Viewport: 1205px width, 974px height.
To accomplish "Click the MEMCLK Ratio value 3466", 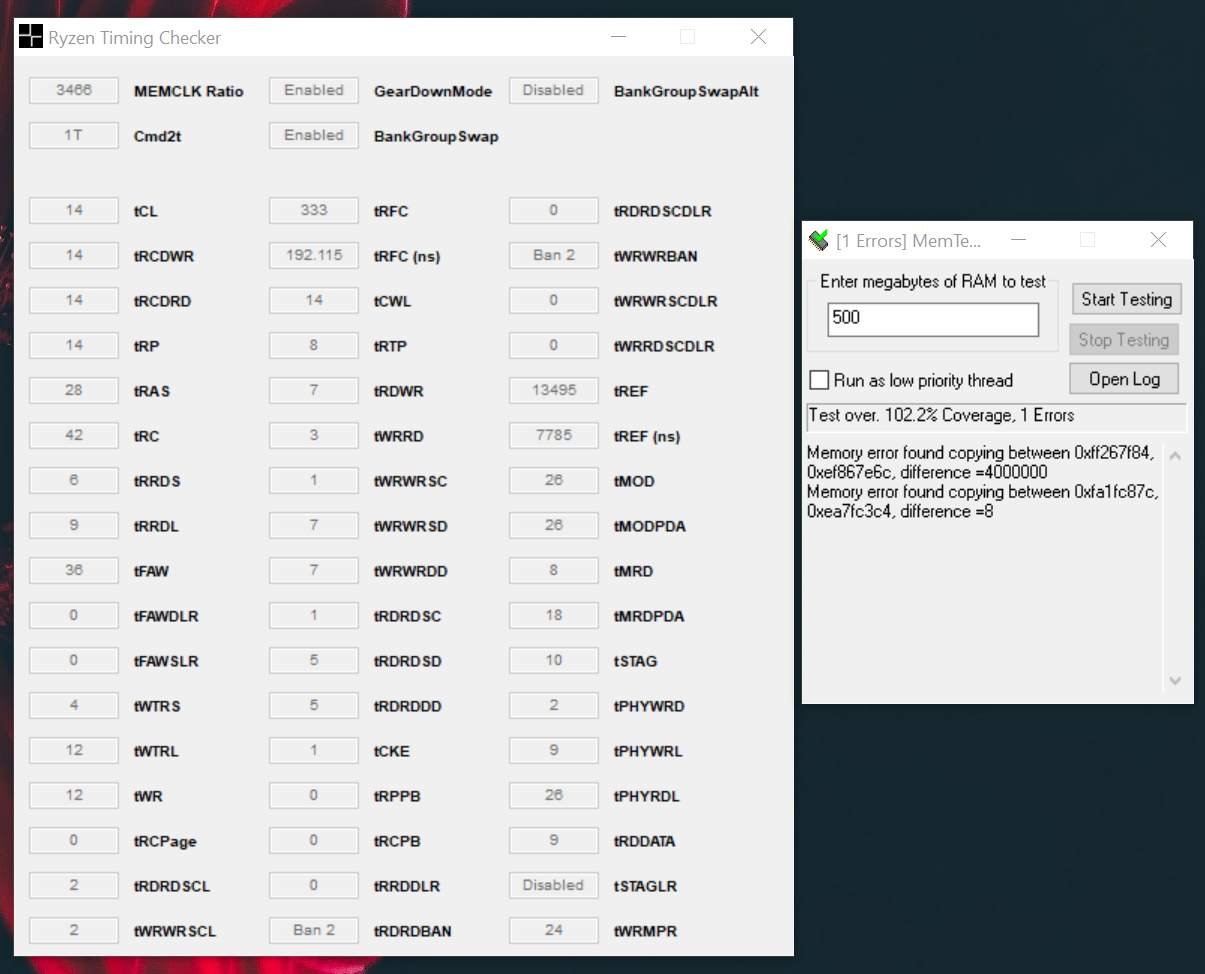I will (74, 90).
